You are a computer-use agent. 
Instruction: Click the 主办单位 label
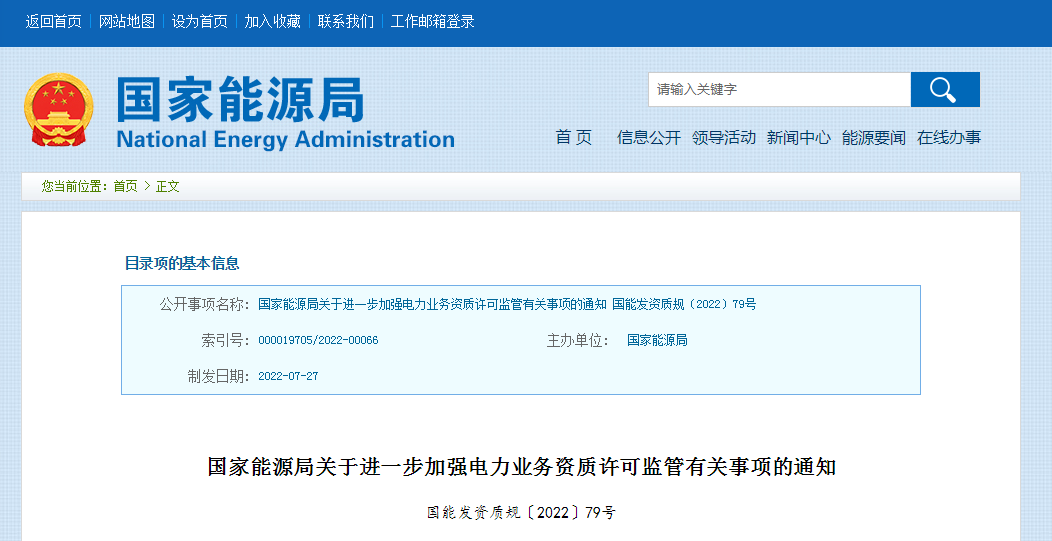coord(578,340)
